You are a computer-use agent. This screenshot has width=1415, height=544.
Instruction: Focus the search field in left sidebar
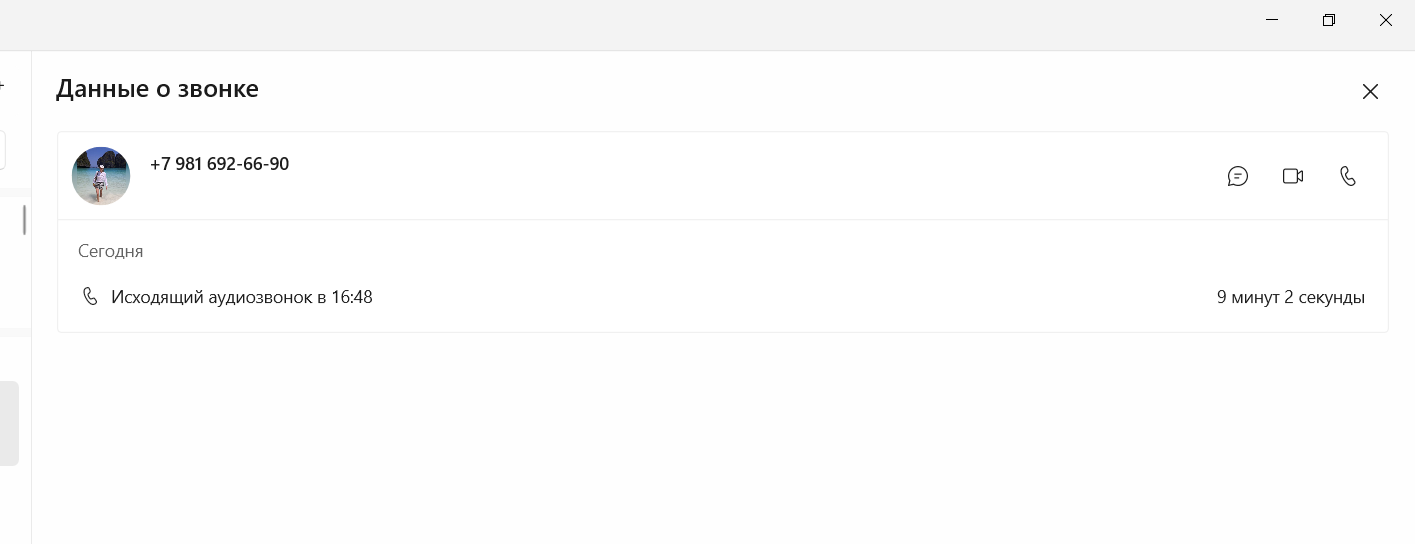point(3,151)
